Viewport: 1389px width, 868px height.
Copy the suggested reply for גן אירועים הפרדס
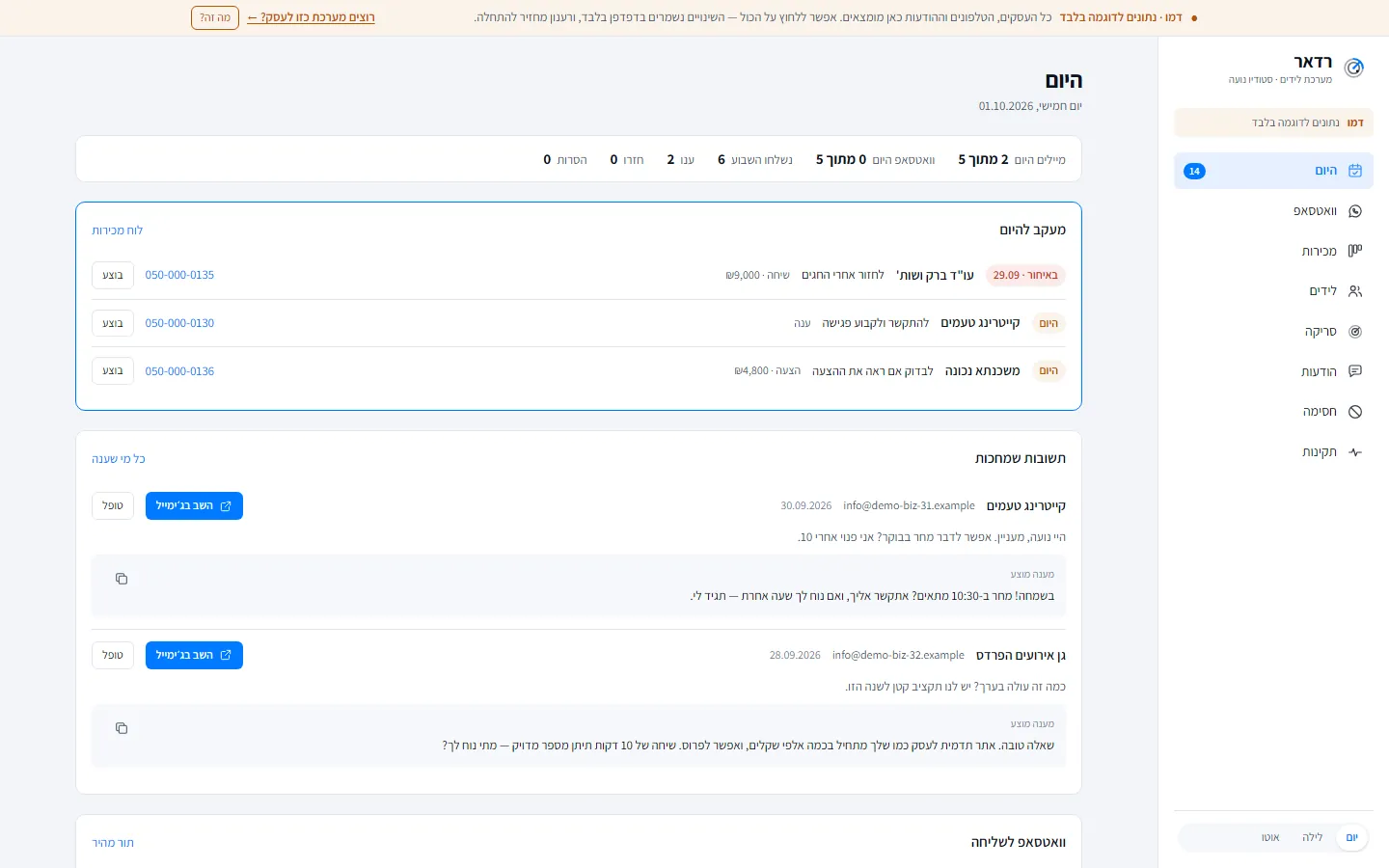(122, 728)
